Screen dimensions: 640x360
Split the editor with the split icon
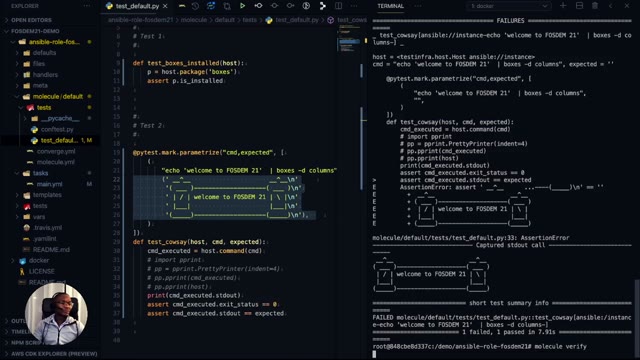point(338,6)
